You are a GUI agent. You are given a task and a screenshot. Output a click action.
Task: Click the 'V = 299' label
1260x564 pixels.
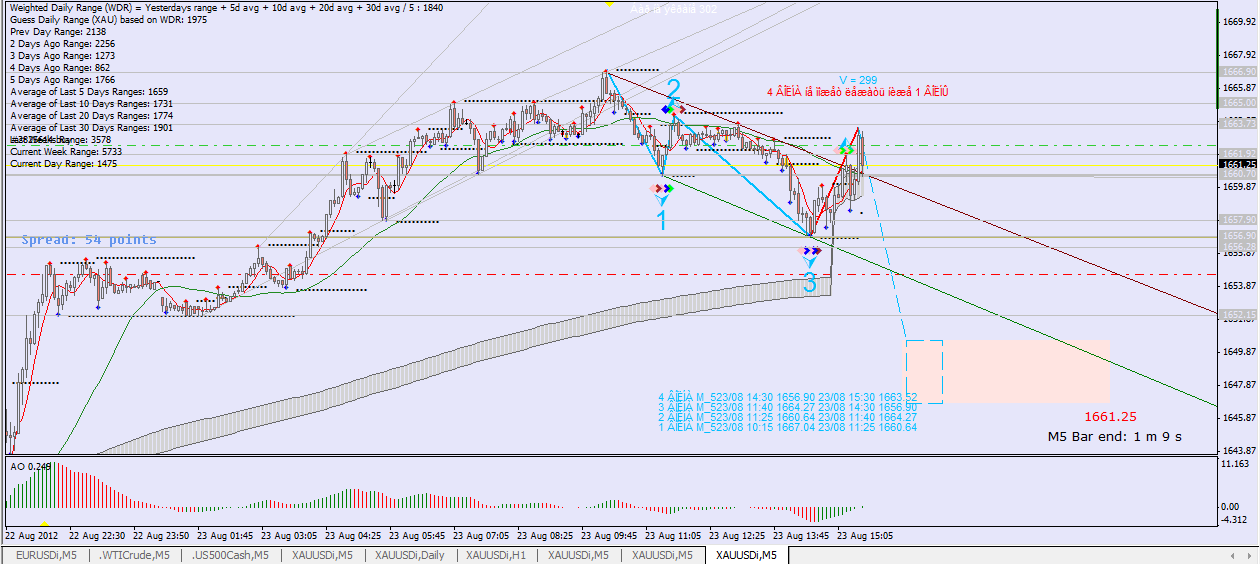coord(858,80)
